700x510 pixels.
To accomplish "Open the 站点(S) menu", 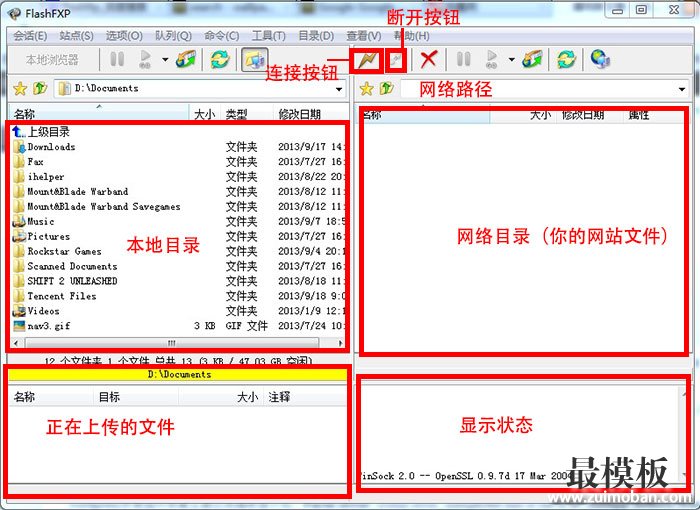I will (76, 35).
